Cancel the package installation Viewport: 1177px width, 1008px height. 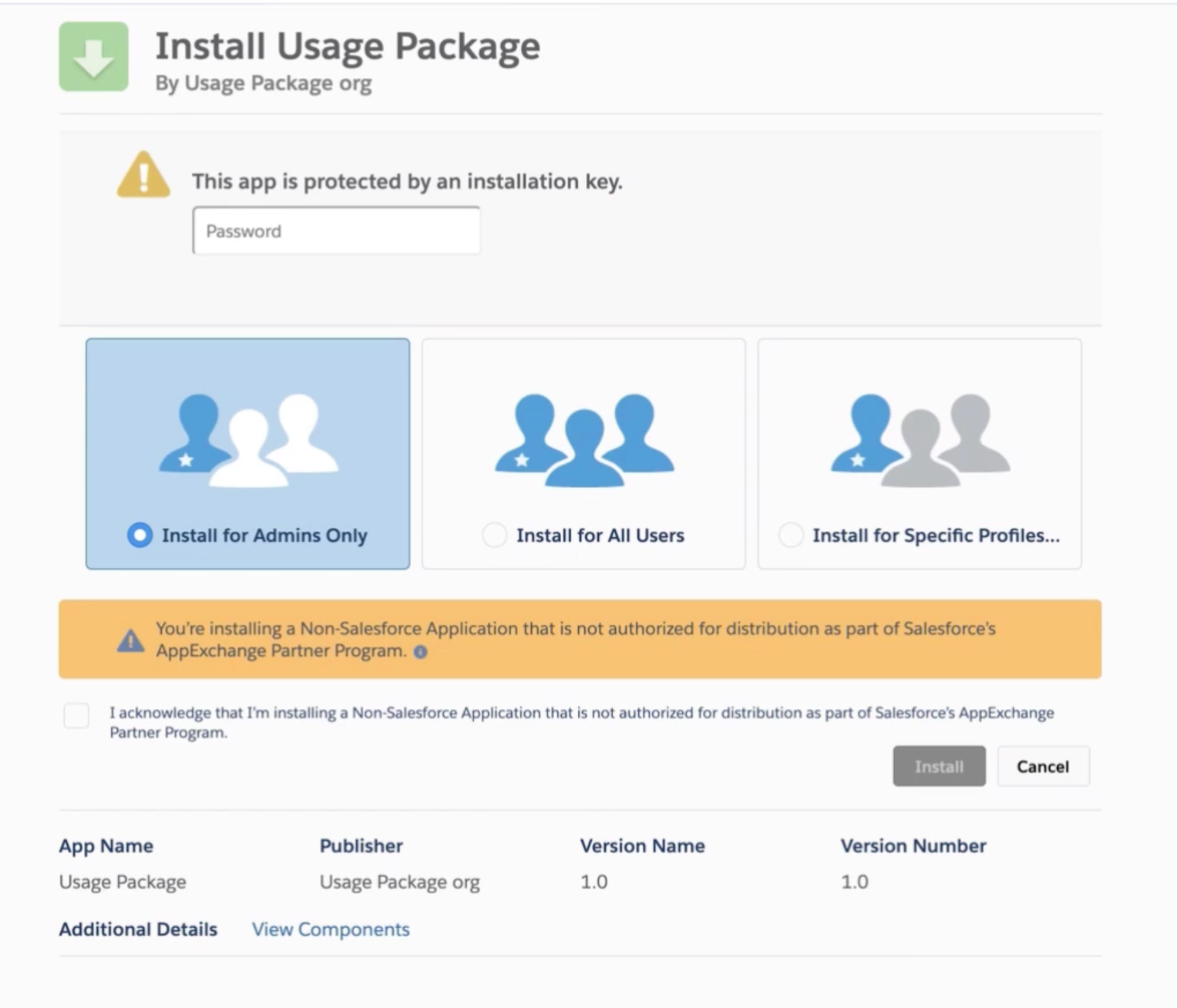pos(1043,766)
